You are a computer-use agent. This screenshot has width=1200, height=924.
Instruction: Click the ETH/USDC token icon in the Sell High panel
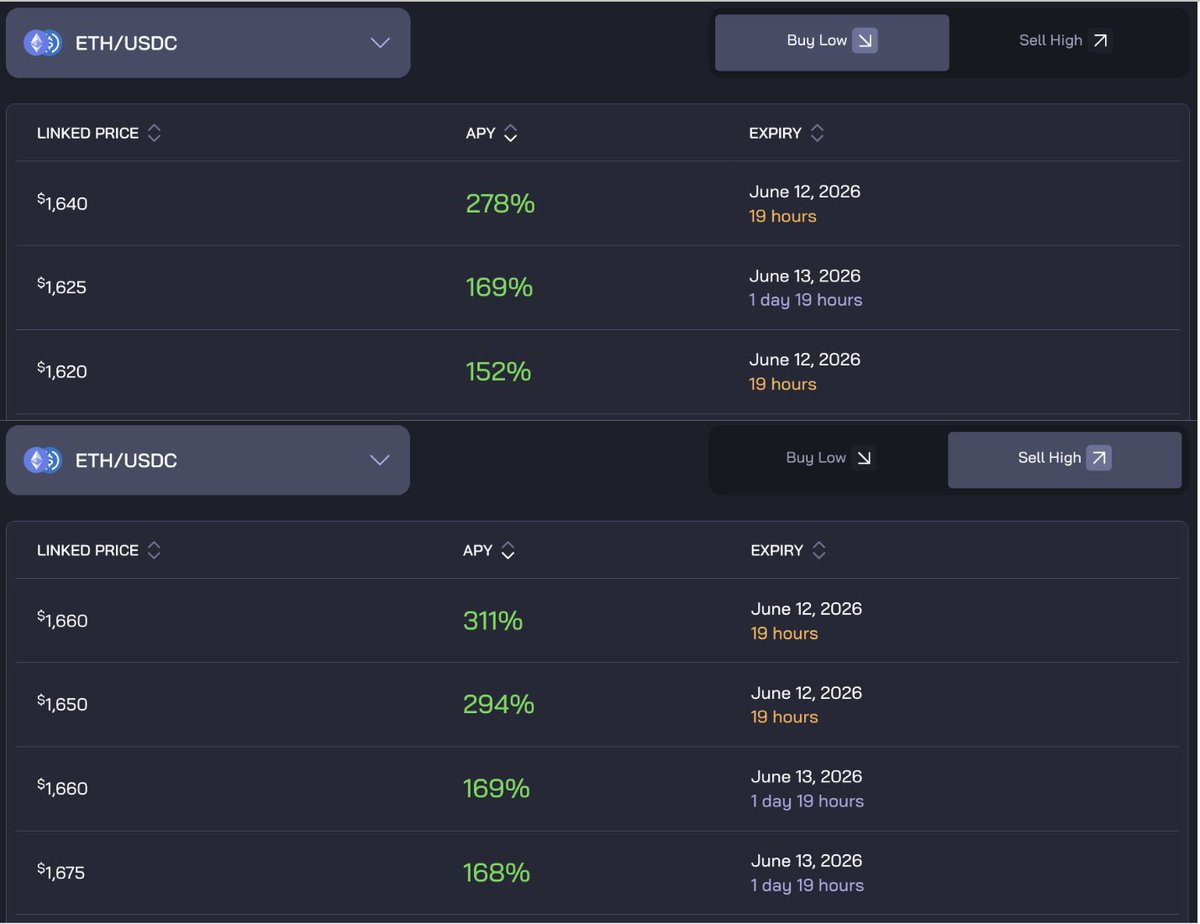pos(43,460)
